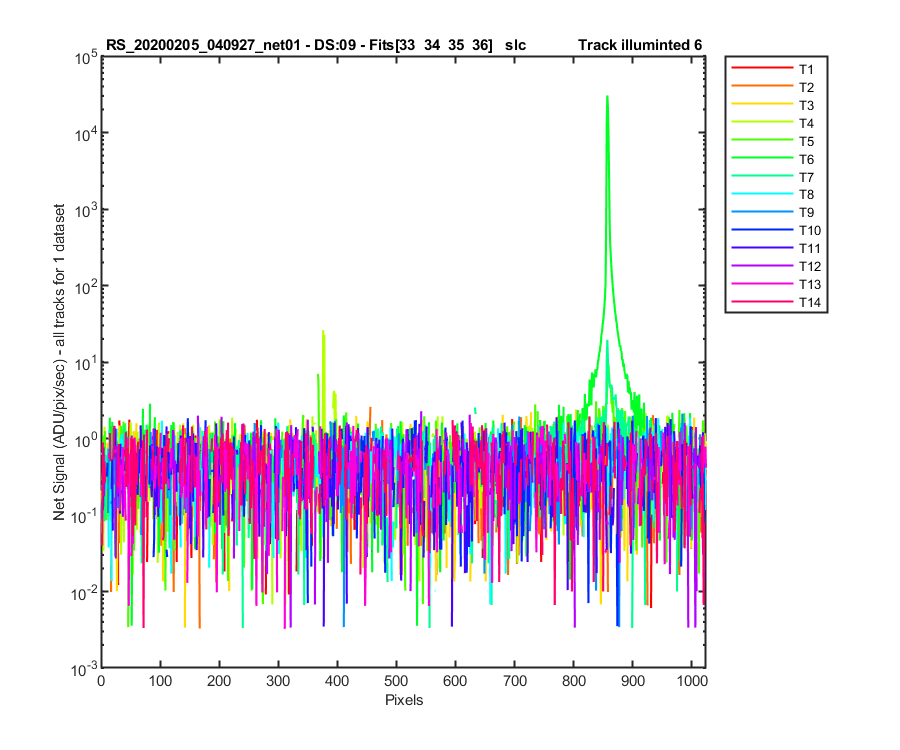Screen dimensions: 900x750
Task: Select the 'Net Signal' y-axis label
Action: [59, 362]
